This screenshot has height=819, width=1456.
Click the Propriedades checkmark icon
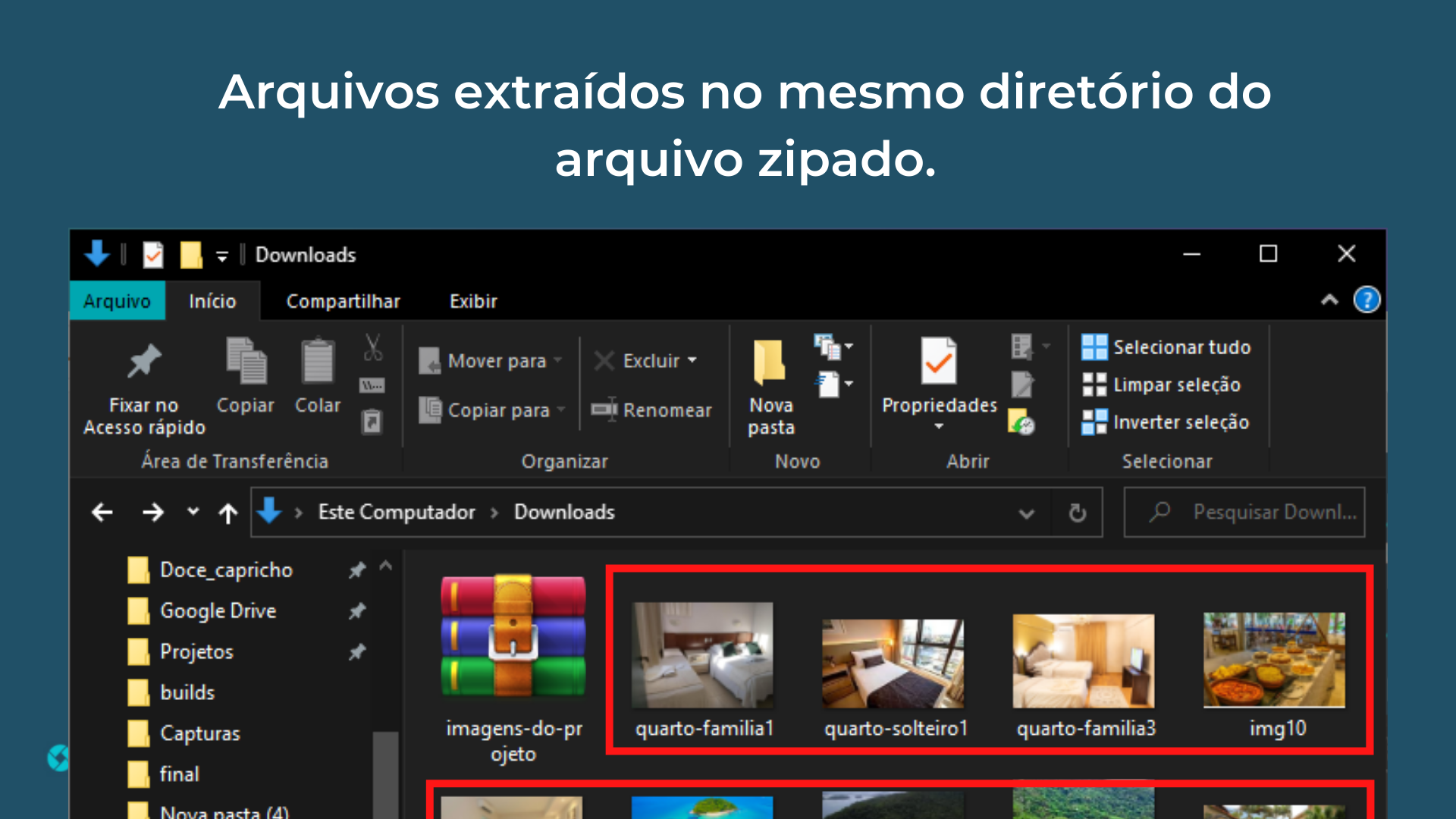[x=938, y=362]
